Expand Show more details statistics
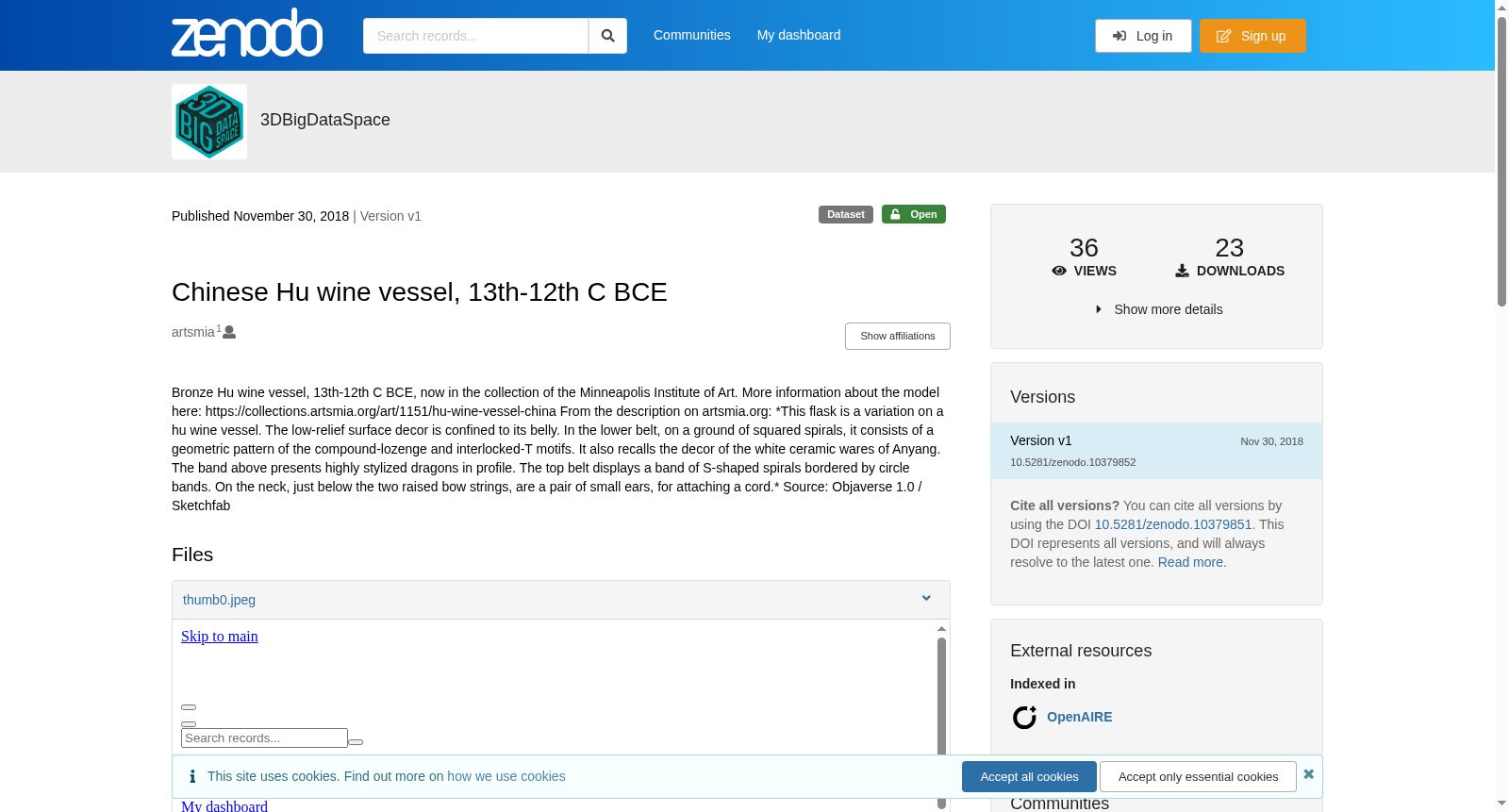1509x812 pixels. (x=1159, y=309)
